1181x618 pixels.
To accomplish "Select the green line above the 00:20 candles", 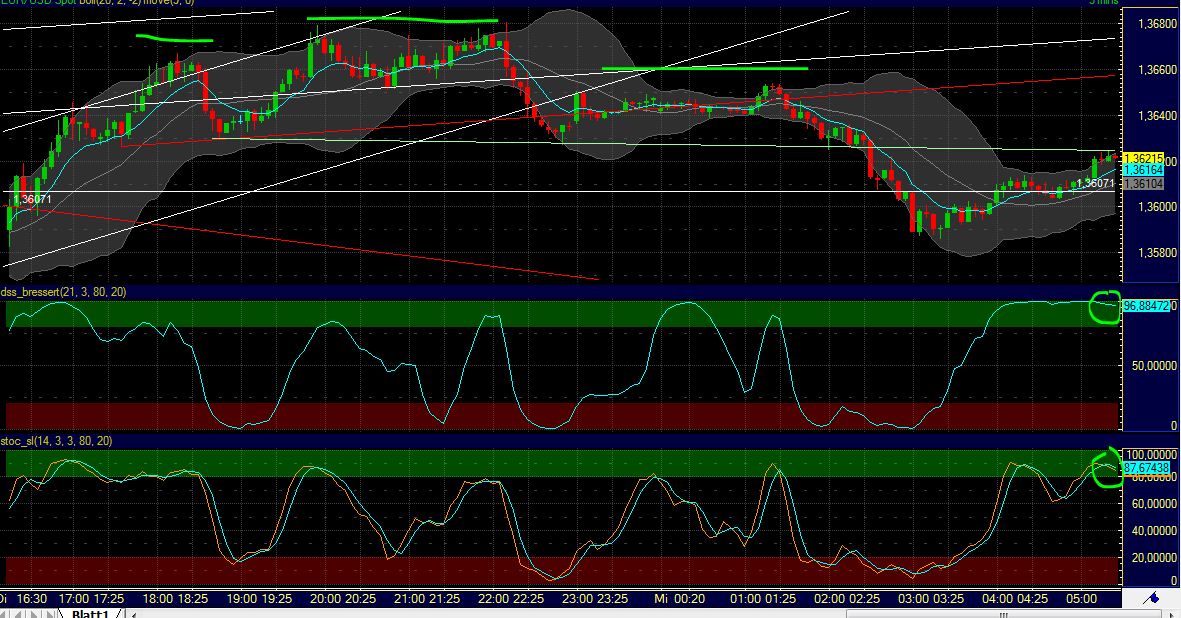I will 704,69.
